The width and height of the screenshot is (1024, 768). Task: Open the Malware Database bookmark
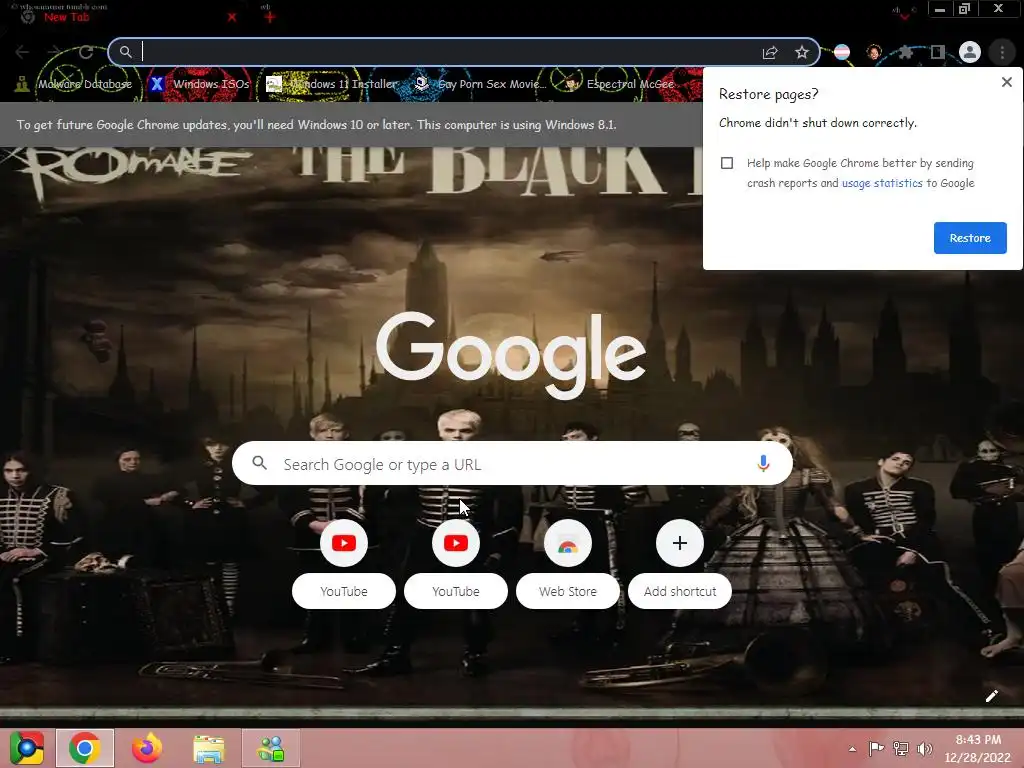coord(74,84)
